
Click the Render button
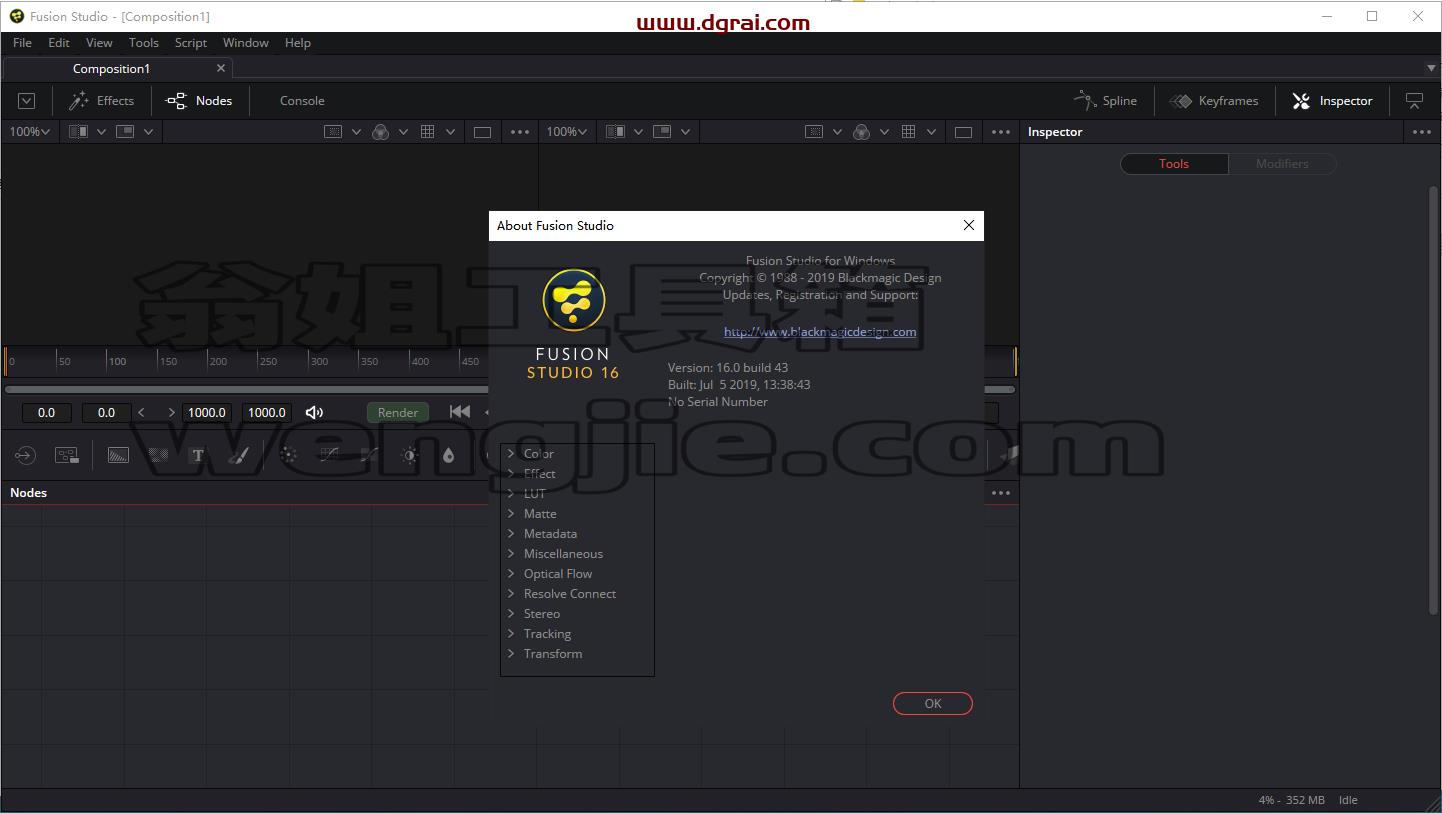(398, 412)
